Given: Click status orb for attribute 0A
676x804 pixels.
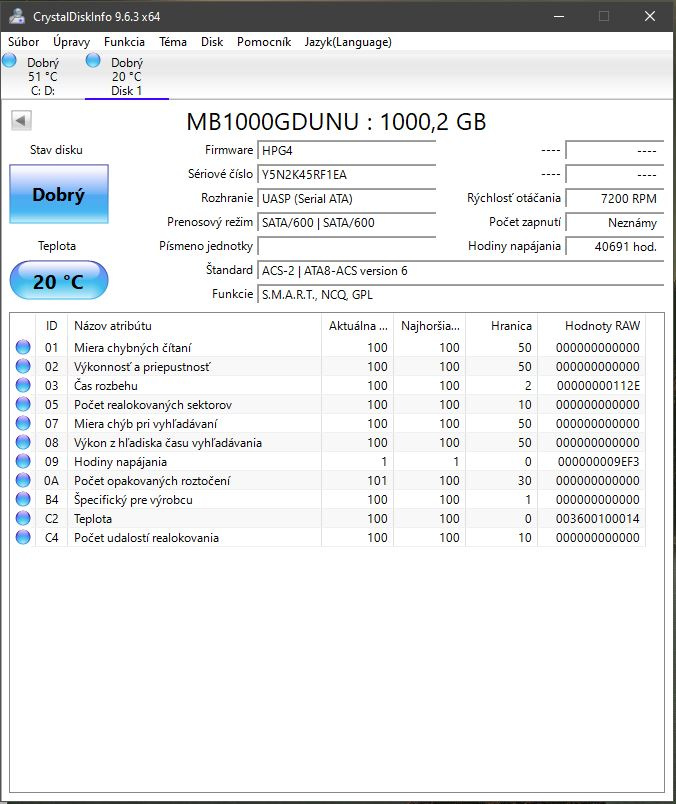Looking at the screenshot, I should tap(23, 480).
